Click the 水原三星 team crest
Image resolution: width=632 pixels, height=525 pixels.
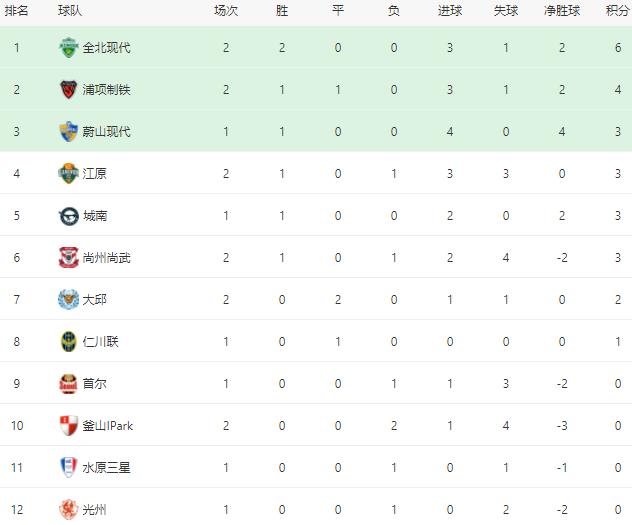pyautogui.click(x=69, y=467)
